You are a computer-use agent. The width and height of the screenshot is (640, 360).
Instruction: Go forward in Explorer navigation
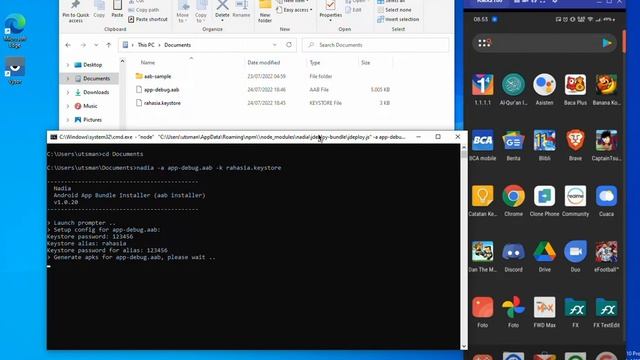click(83, 45)
